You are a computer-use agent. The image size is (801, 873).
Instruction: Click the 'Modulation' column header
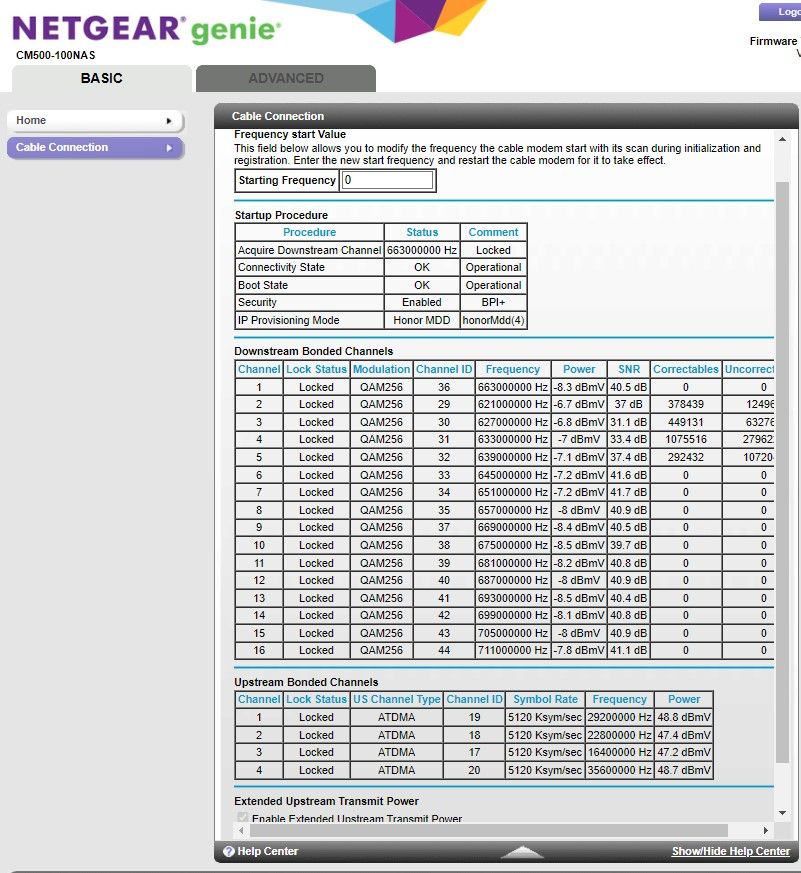pyautogui.click(x=381, y=369)
